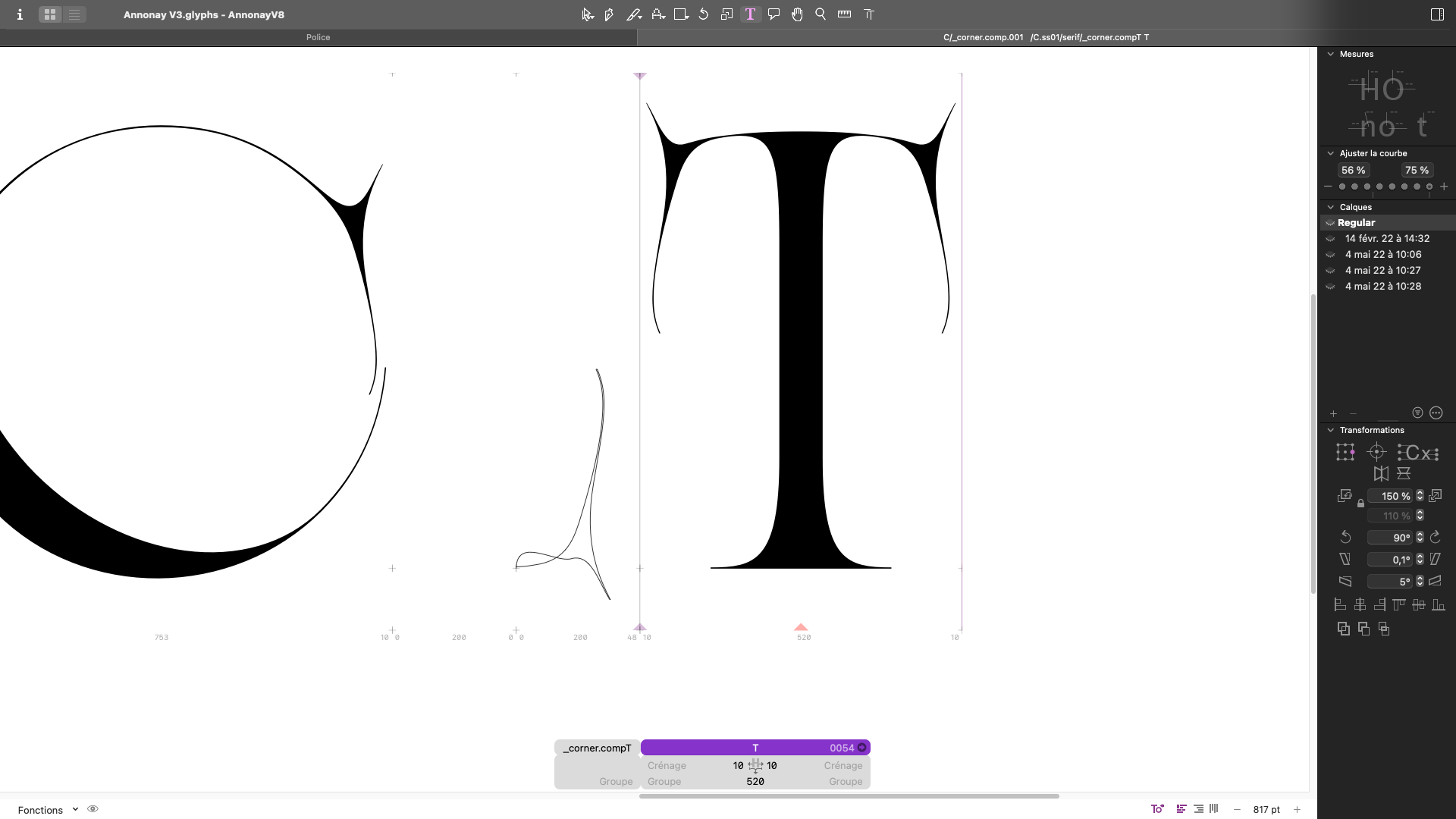Select the Measurement ruler tool
This screenshot has height=819, width=1456.
click(x=844, y=14)
